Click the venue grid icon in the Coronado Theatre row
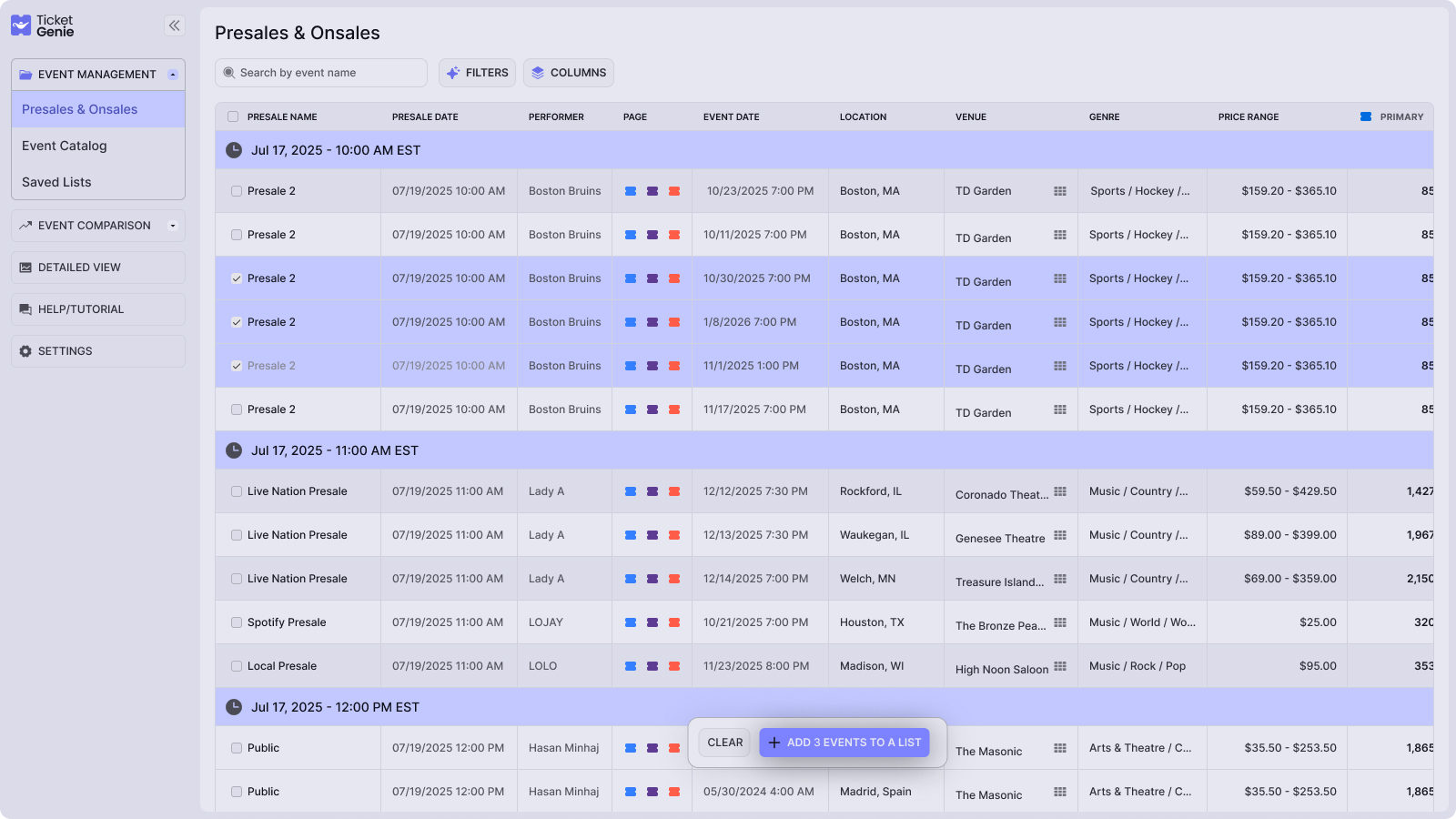This screenshot has width=1456, height=819. pyautogui.click(x=1060, y=491)
